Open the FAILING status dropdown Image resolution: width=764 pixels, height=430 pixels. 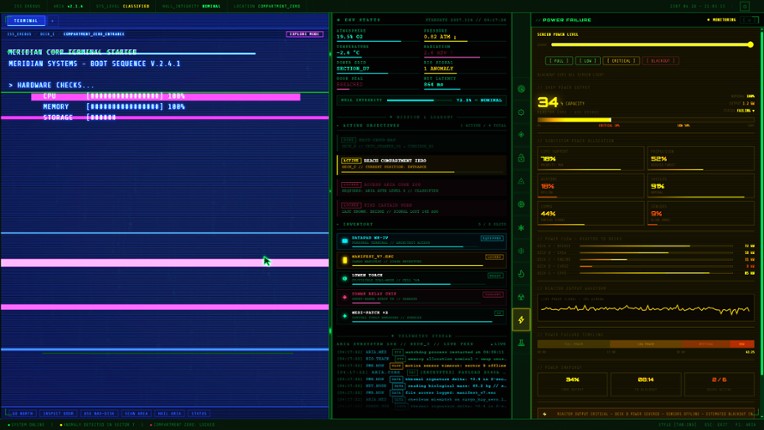pos(745,111)
